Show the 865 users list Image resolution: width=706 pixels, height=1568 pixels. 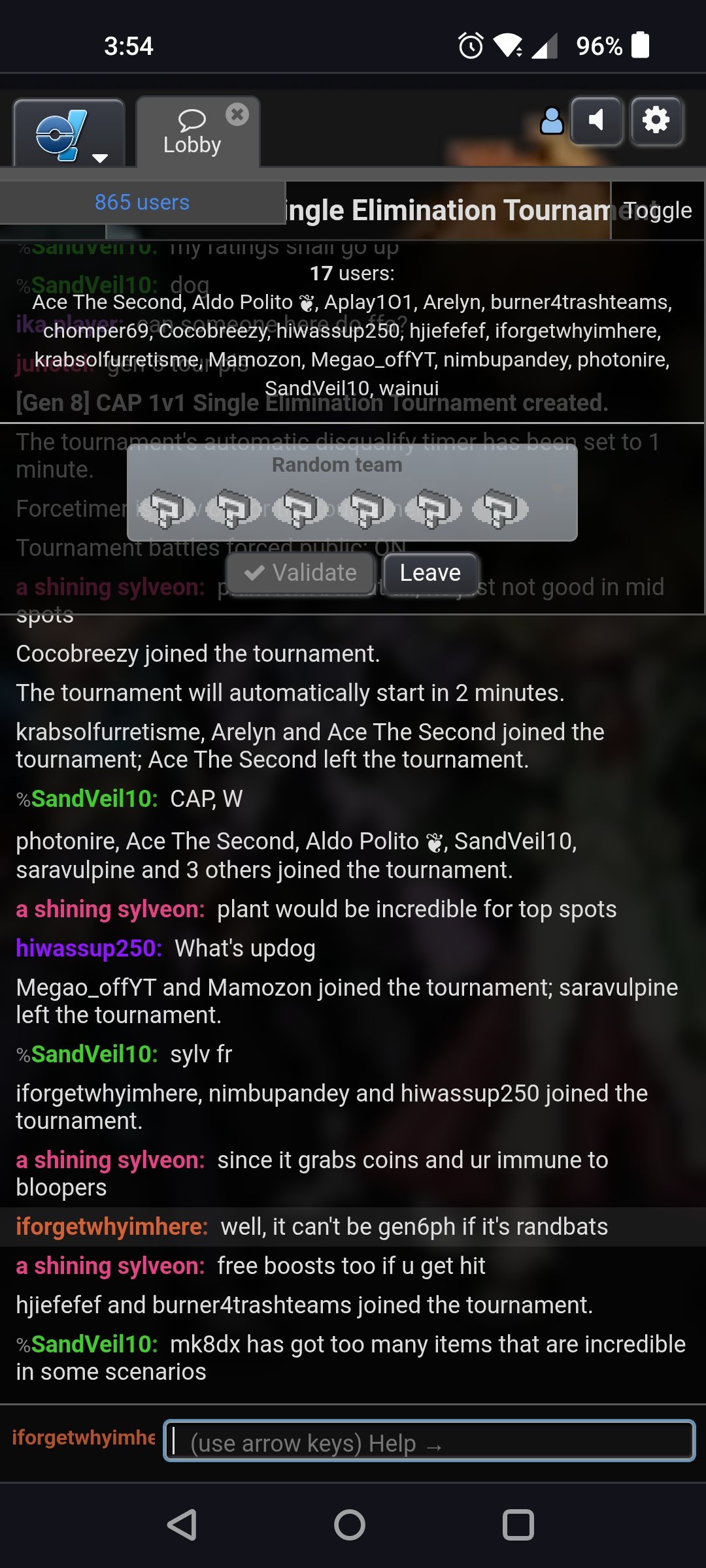point(142,203)
